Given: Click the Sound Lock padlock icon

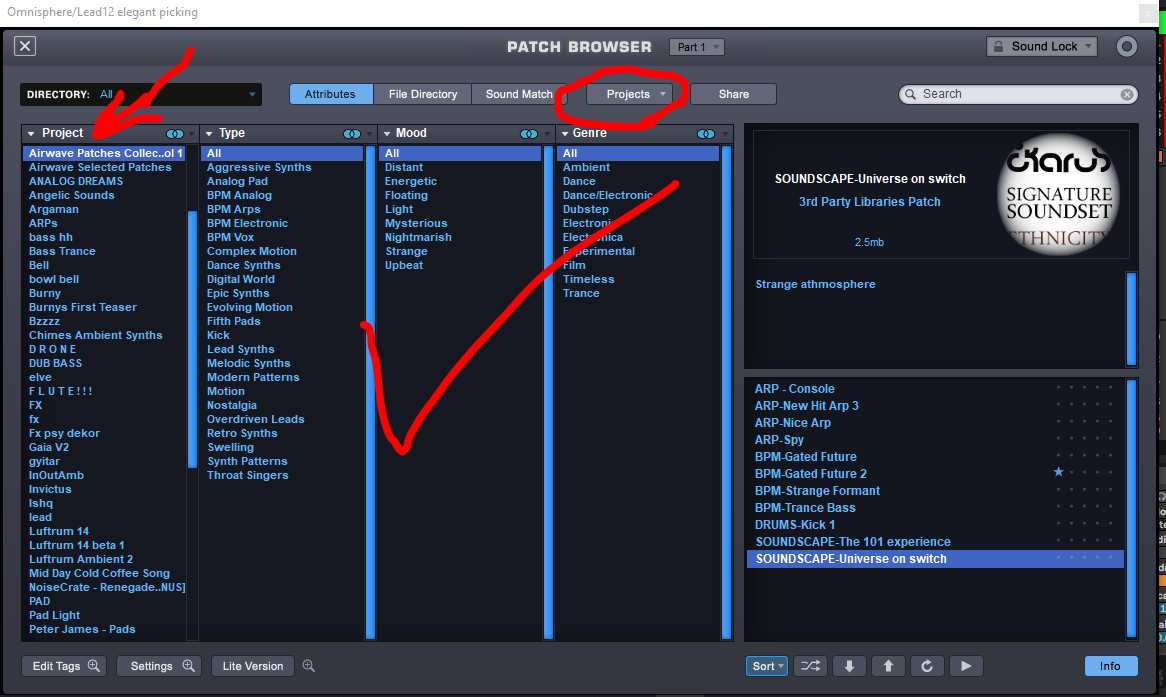Looking at the screenshot, I should (x=999, y=46).
